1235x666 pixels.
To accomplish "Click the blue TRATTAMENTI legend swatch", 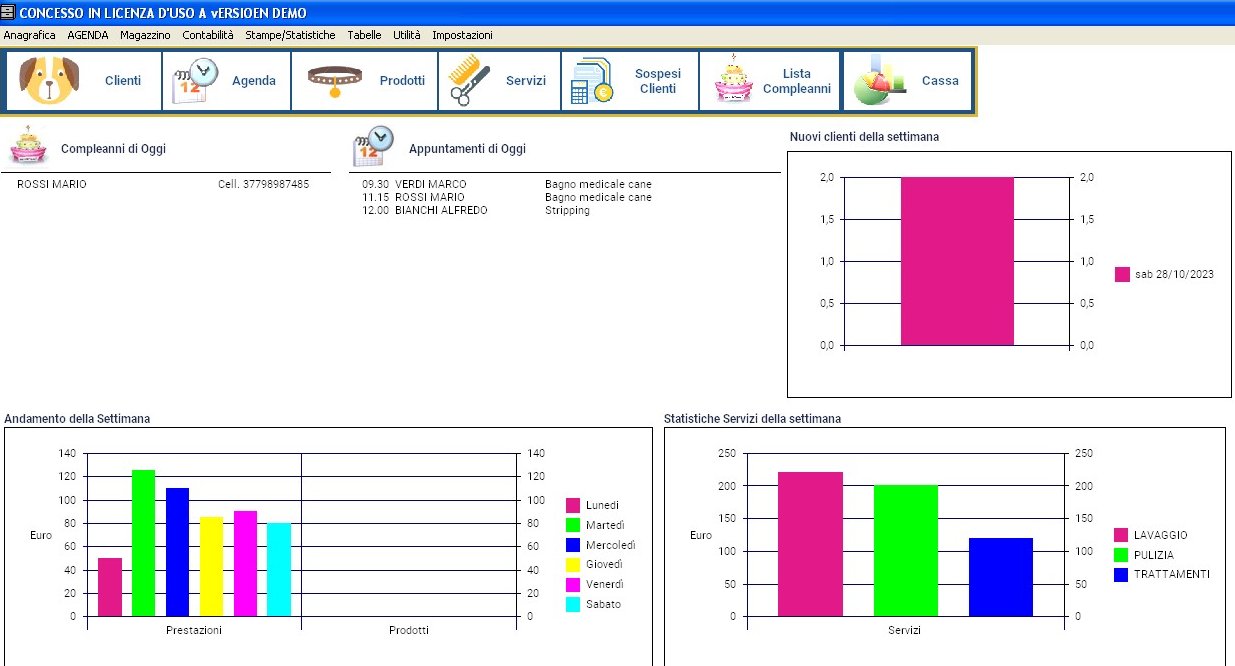I will [x=1121, y=574].
